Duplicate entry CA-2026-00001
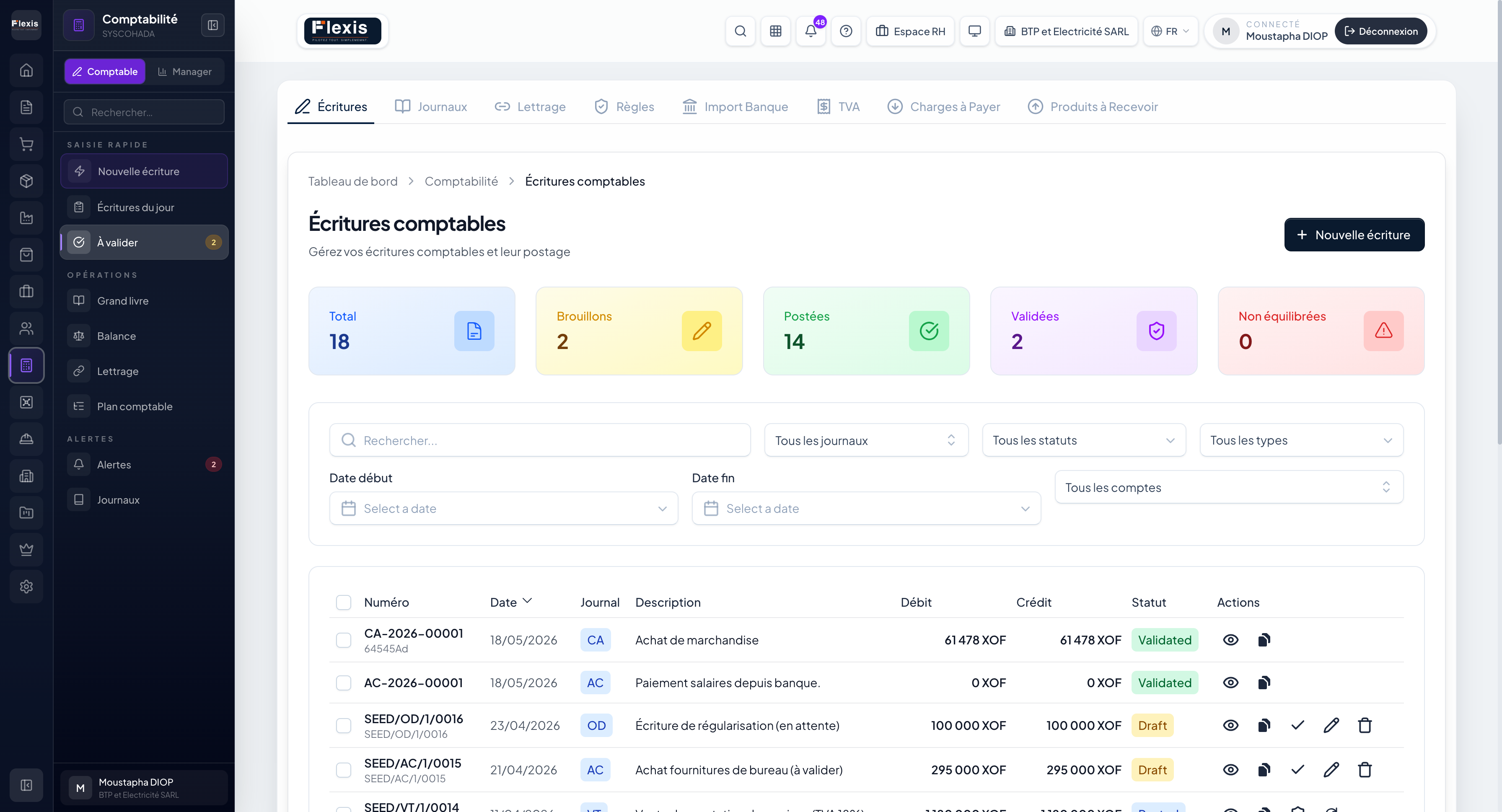The width and height of the screenshot is (1502, 812). (x=1264, y=640)
